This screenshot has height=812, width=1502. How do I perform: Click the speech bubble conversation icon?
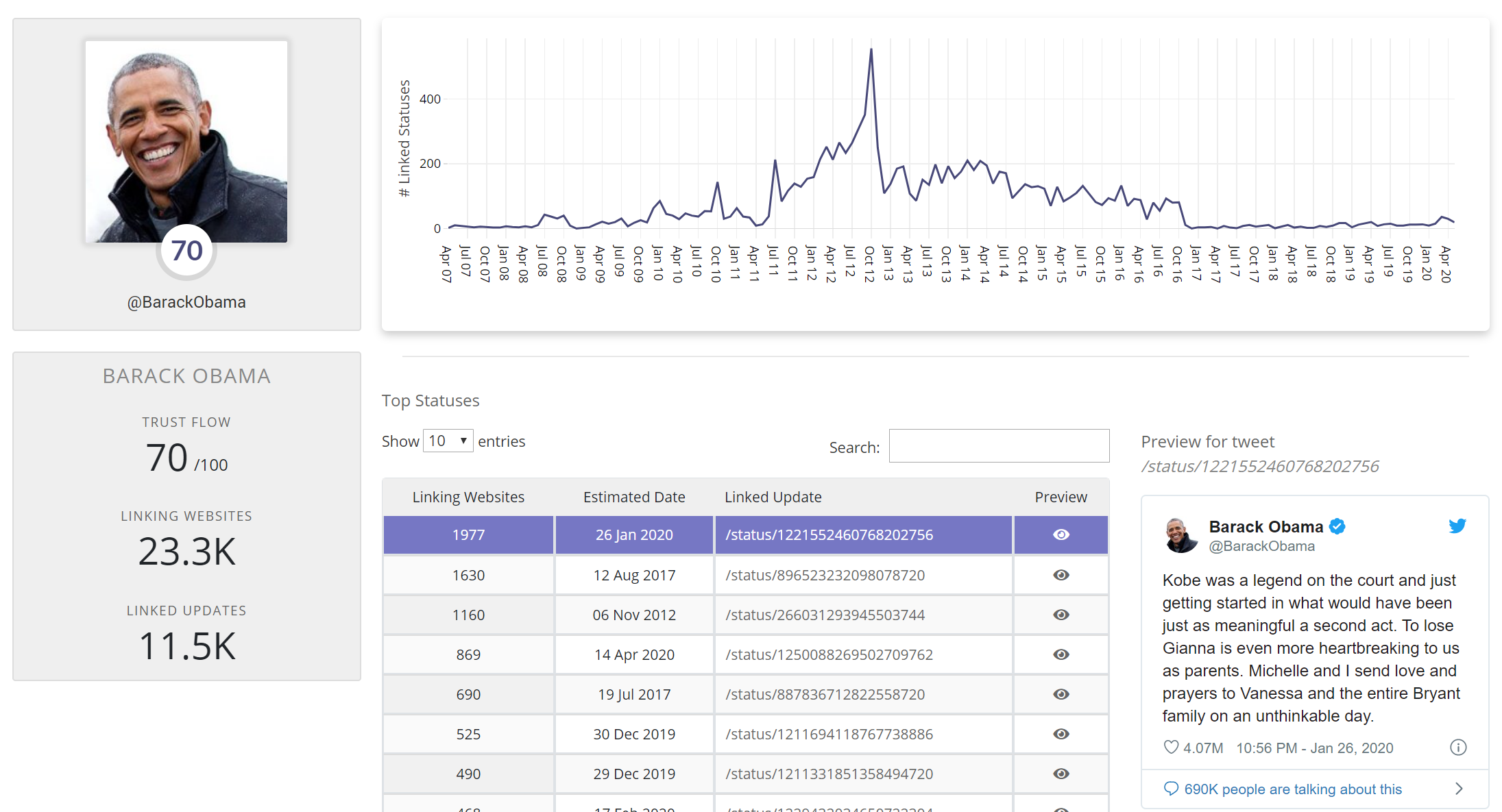pos(1171,789)
